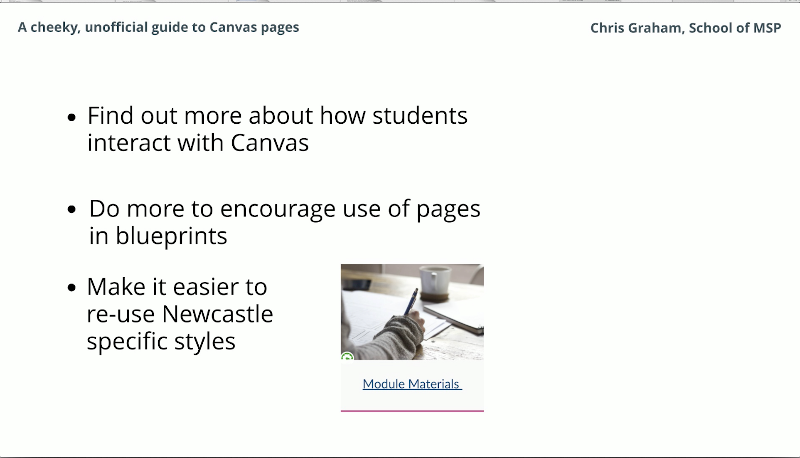Click the words 'specific styles'
800x458 pixels.
click(x=161, y=341)
